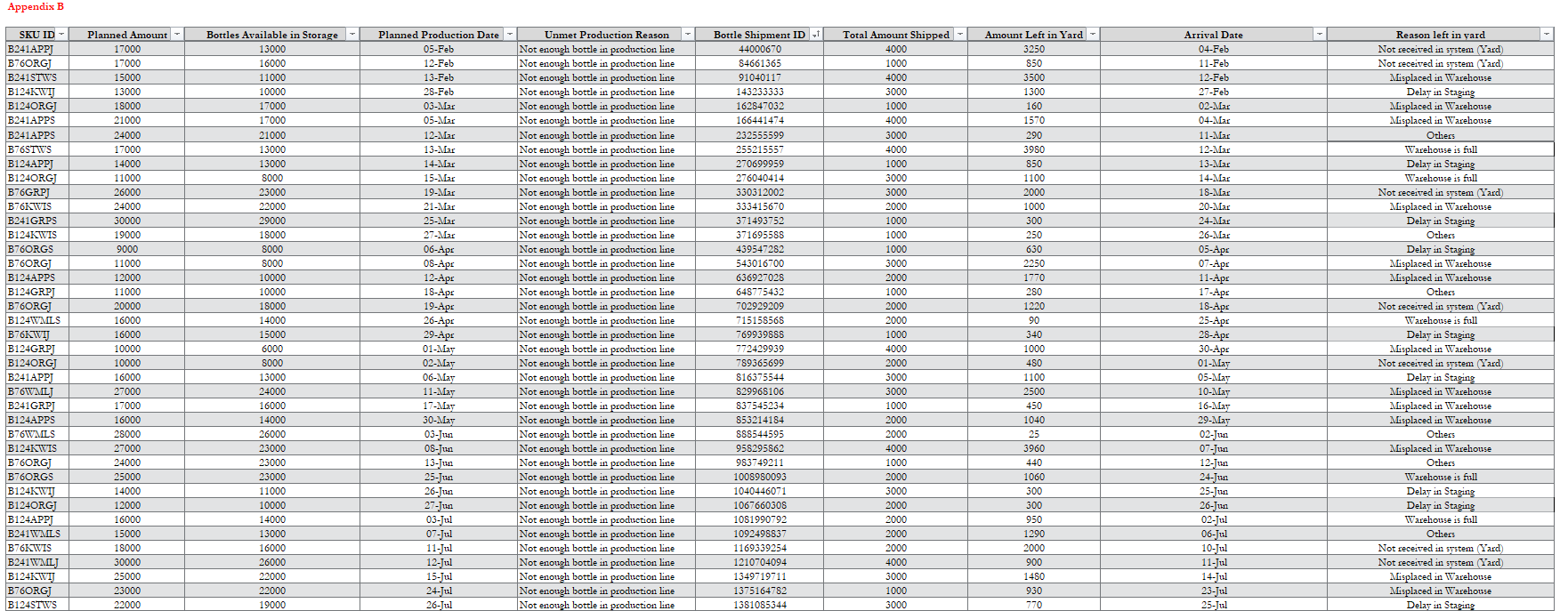Image resolution: width=1568 pixels, height=611 pixels.
Task: Select Arrival Date cell 16-May
Action: [x=1214, y=406]
